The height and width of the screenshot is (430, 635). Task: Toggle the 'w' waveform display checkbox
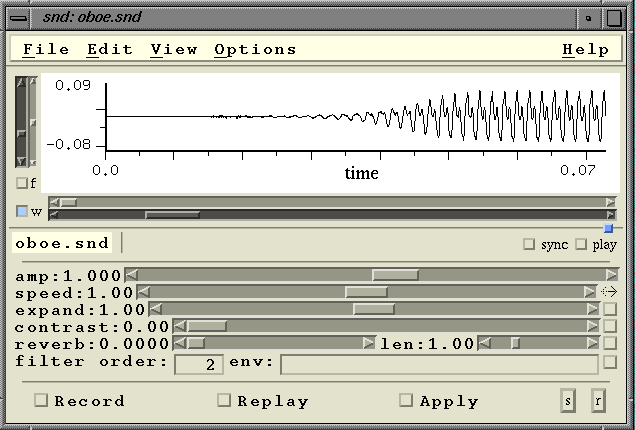point(22,211)
